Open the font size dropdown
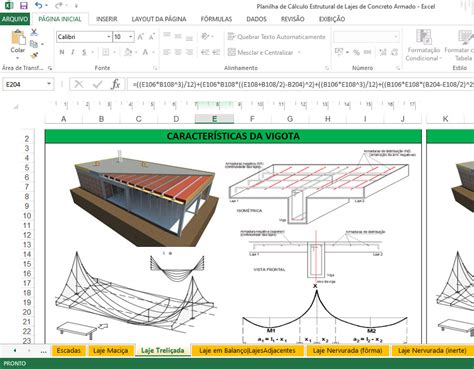474x369 pixels. 131,37
